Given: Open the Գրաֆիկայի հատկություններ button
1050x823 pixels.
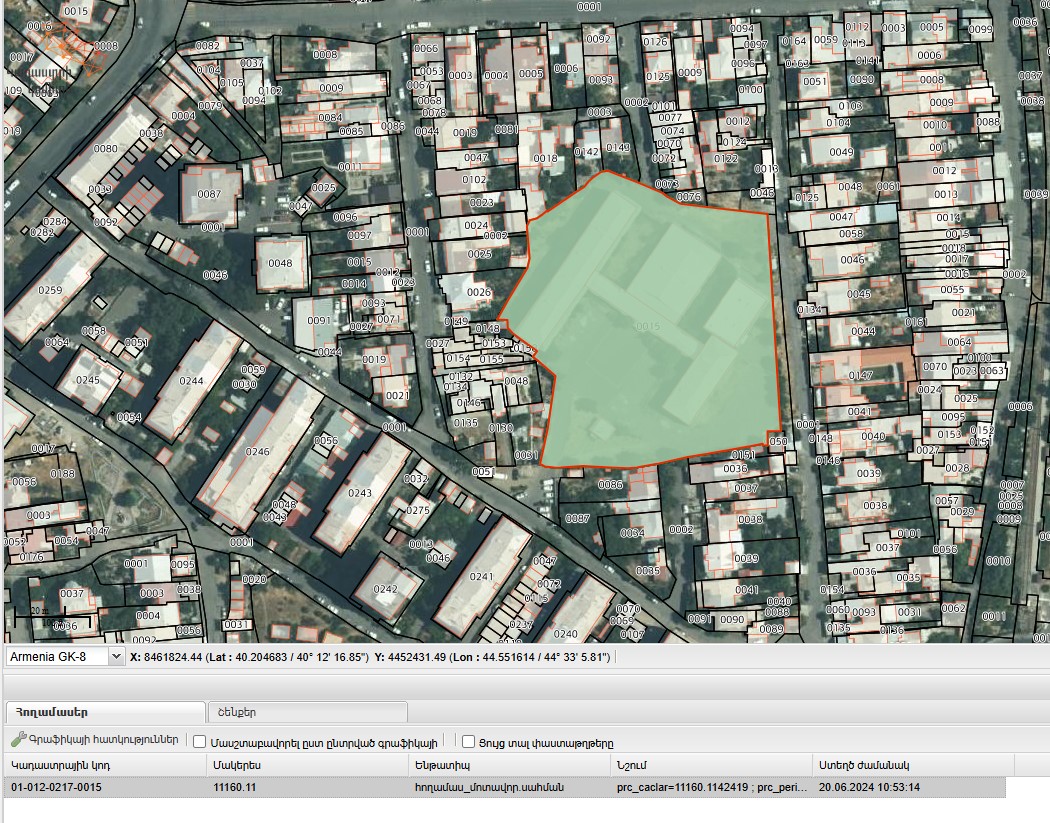Looking at the screenshot, I should 95,740.
